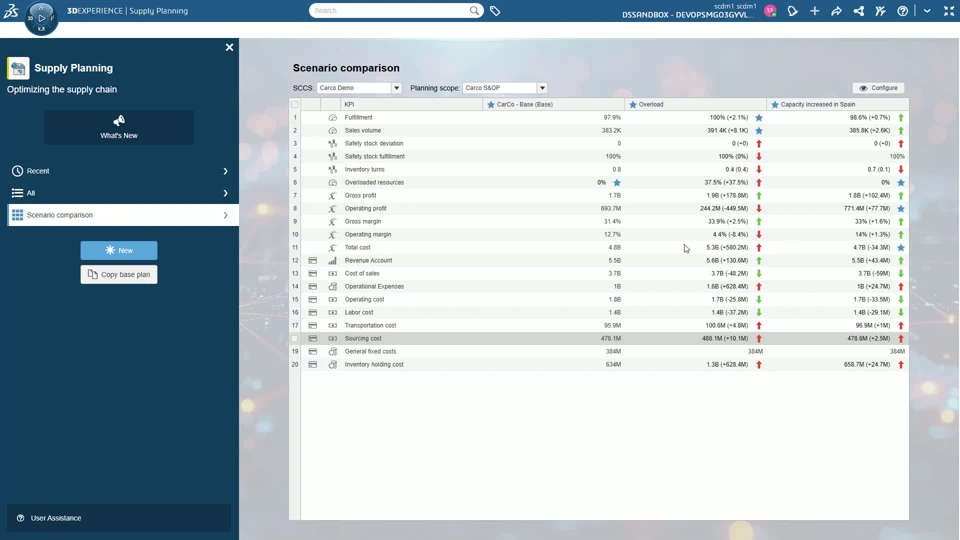Click the Transportation cost KPI name
960x540 pixels.
[x=370, y=326]
